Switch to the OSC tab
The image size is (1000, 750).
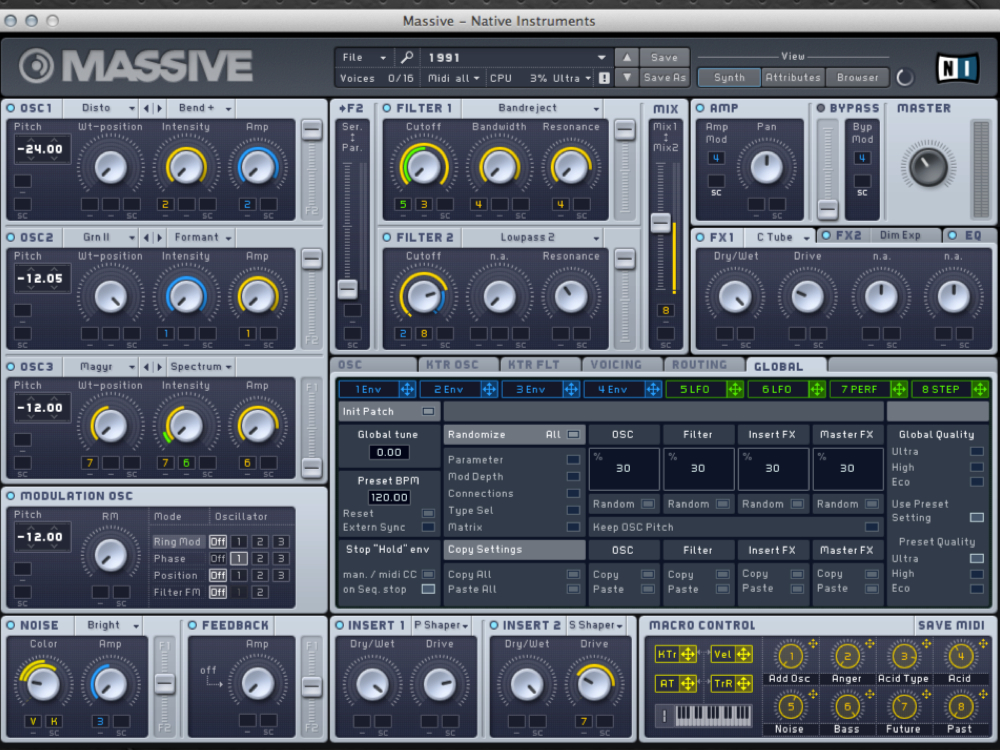(x=374, y=365)
